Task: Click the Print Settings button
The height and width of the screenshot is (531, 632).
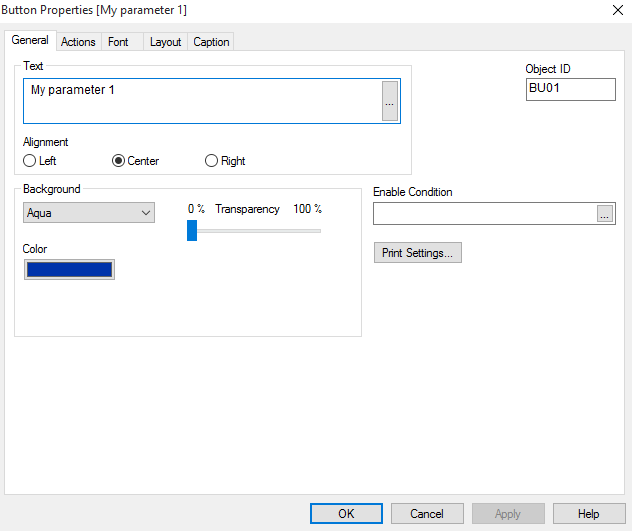Action: (417, 253)
